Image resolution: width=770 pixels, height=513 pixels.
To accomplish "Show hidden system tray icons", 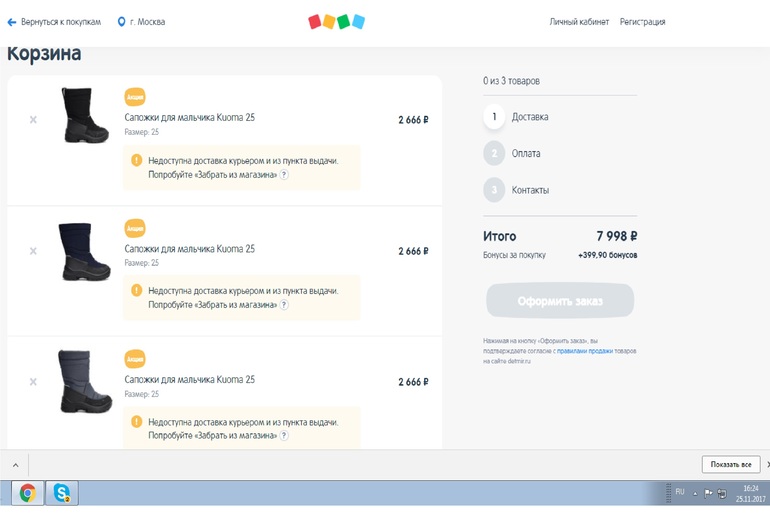I will [696, 493].
